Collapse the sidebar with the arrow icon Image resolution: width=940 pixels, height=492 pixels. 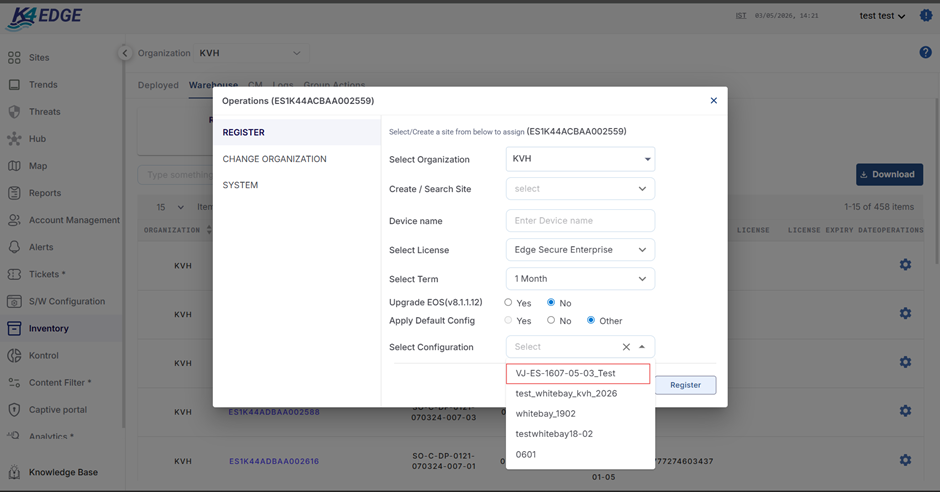click(x=125, y=53)
